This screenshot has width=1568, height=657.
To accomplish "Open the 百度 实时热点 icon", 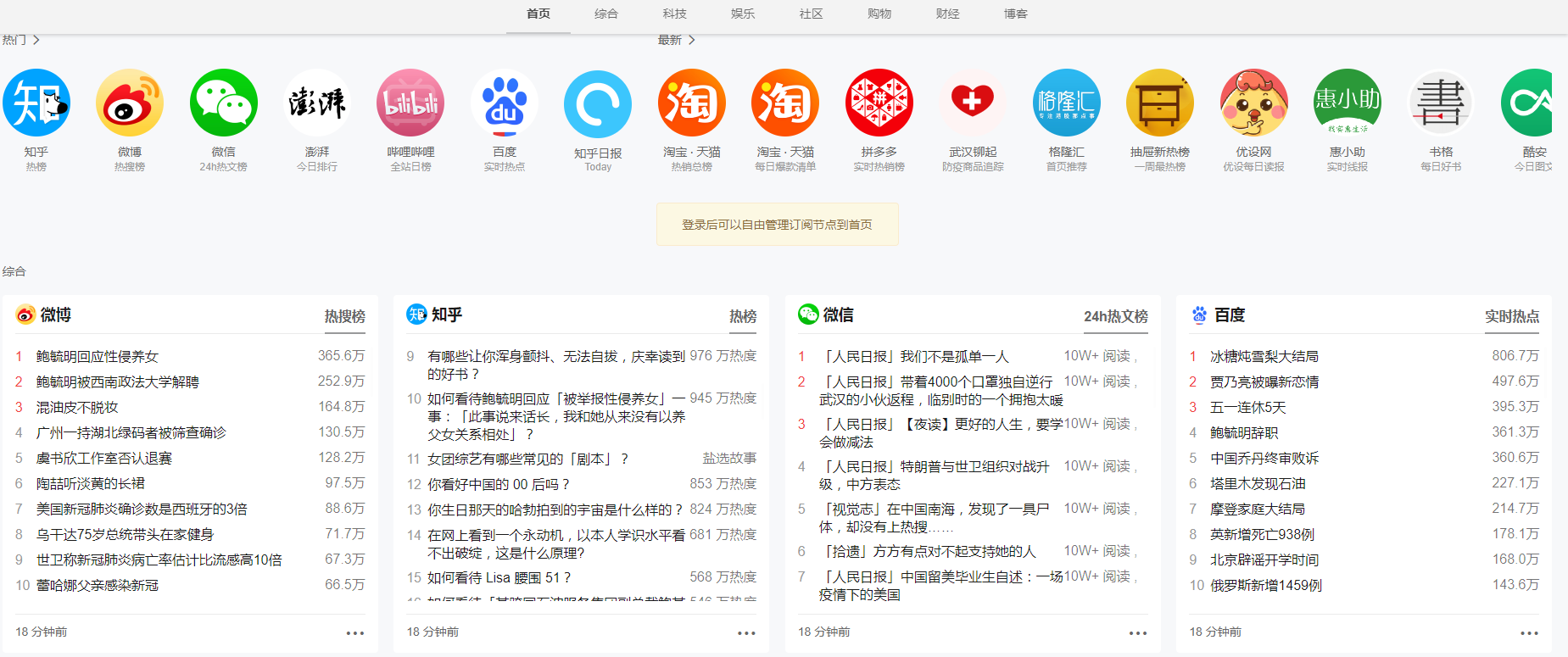I will click(x=505, y=103).
